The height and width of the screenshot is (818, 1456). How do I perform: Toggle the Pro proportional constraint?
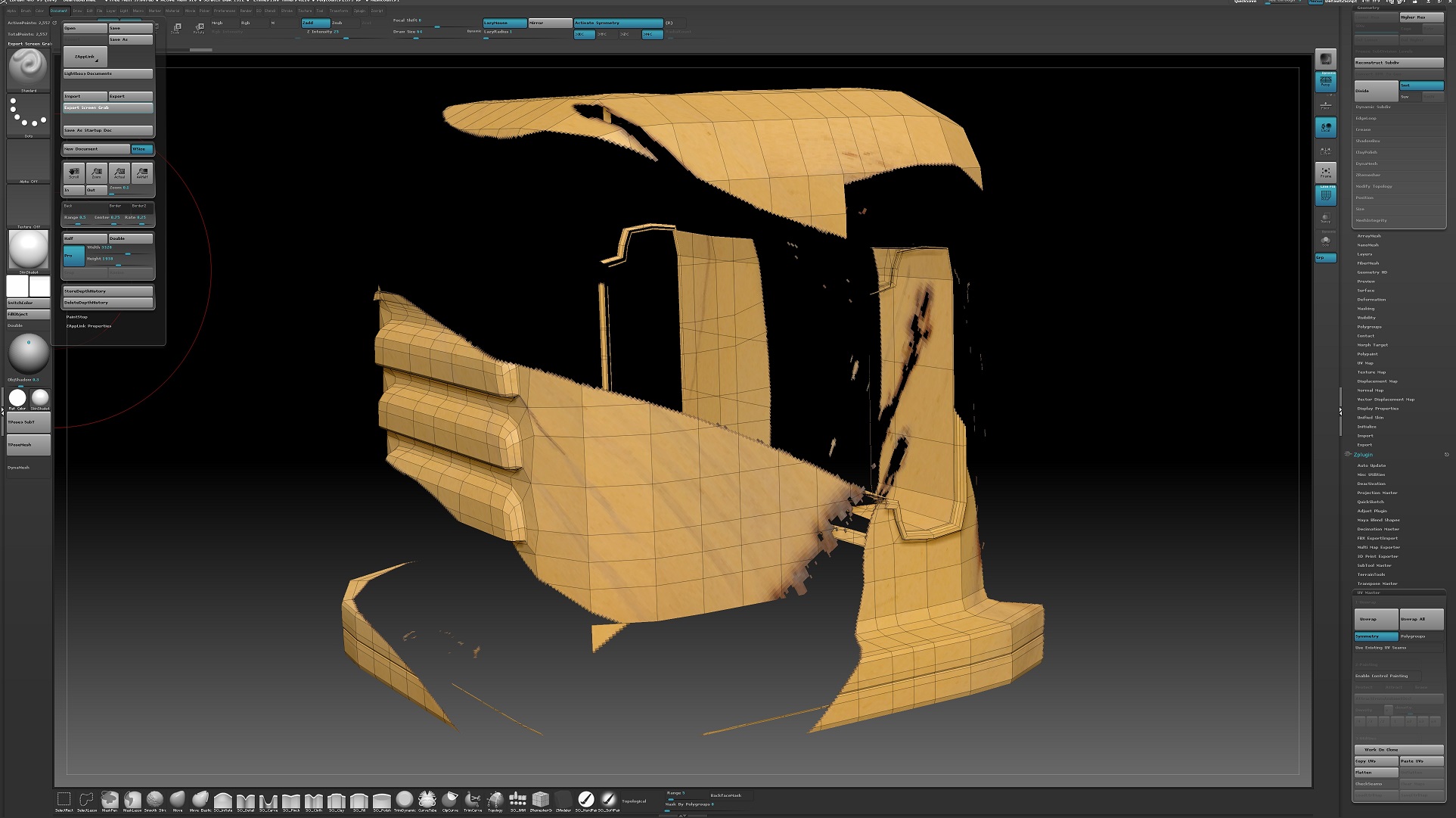[73, 256]
